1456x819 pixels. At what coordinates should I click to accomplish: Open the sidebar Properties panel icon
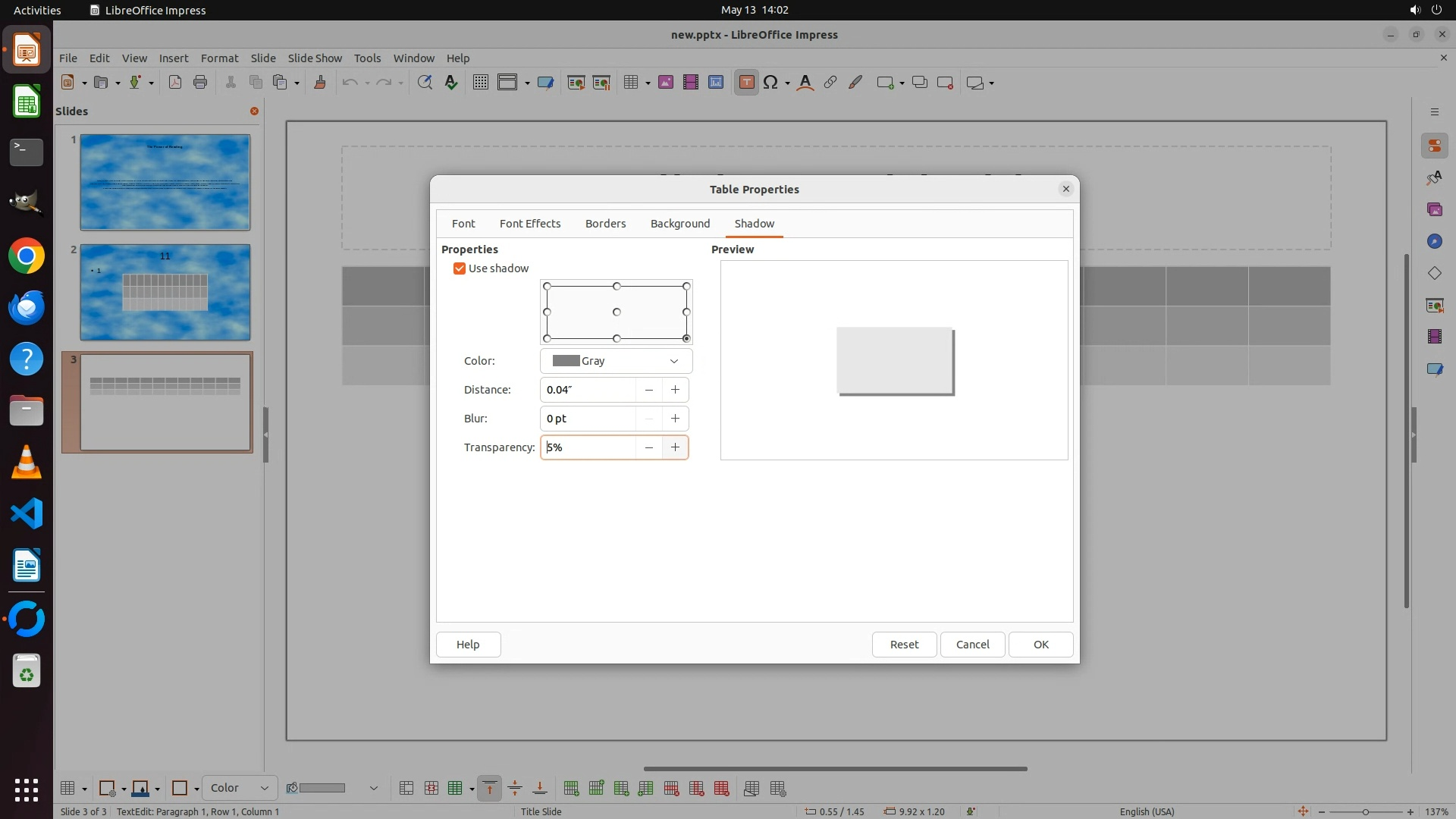1434,146
